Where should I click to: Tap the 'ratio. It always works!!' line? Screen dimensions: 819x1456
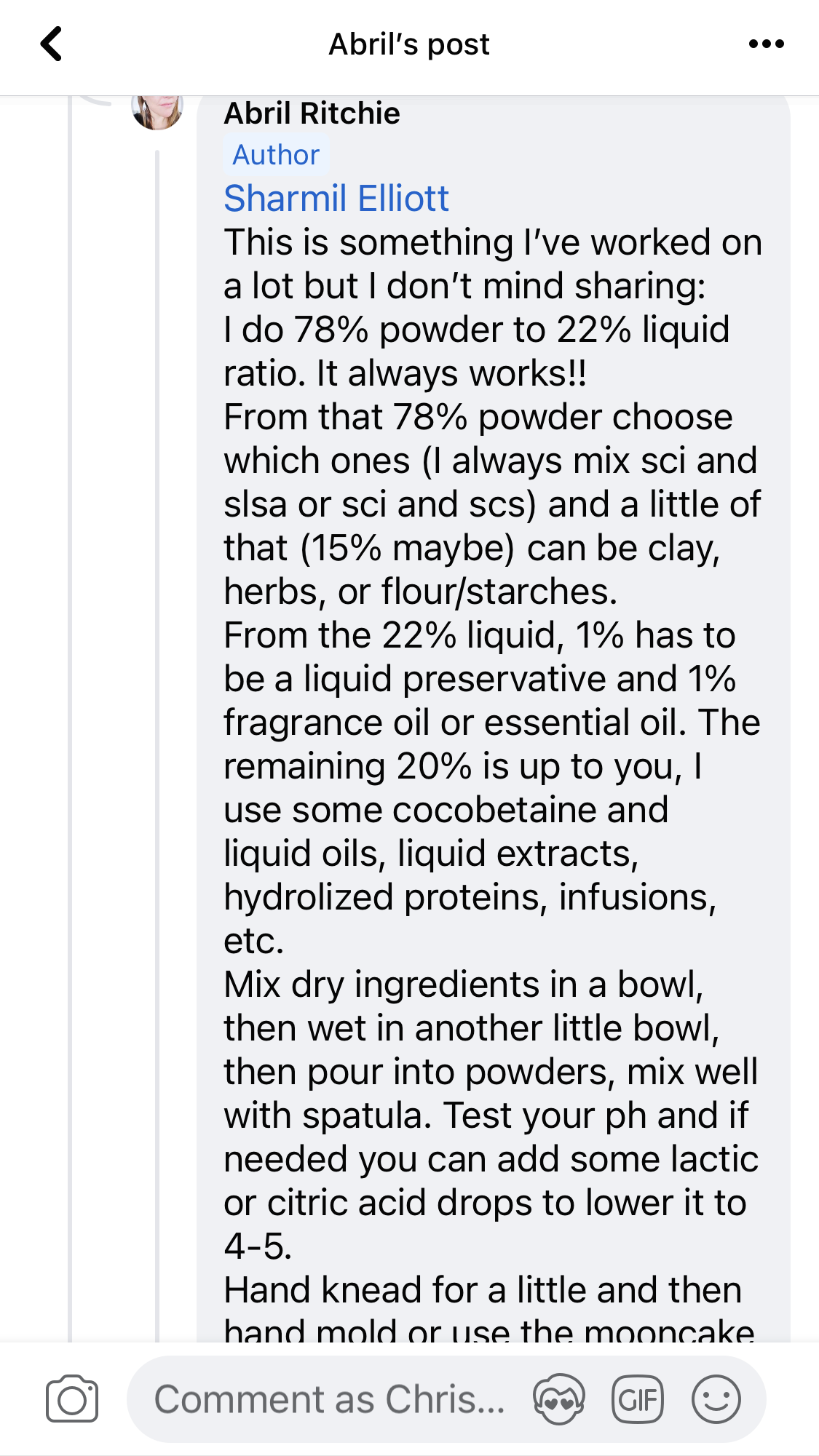tap(405, 373)
